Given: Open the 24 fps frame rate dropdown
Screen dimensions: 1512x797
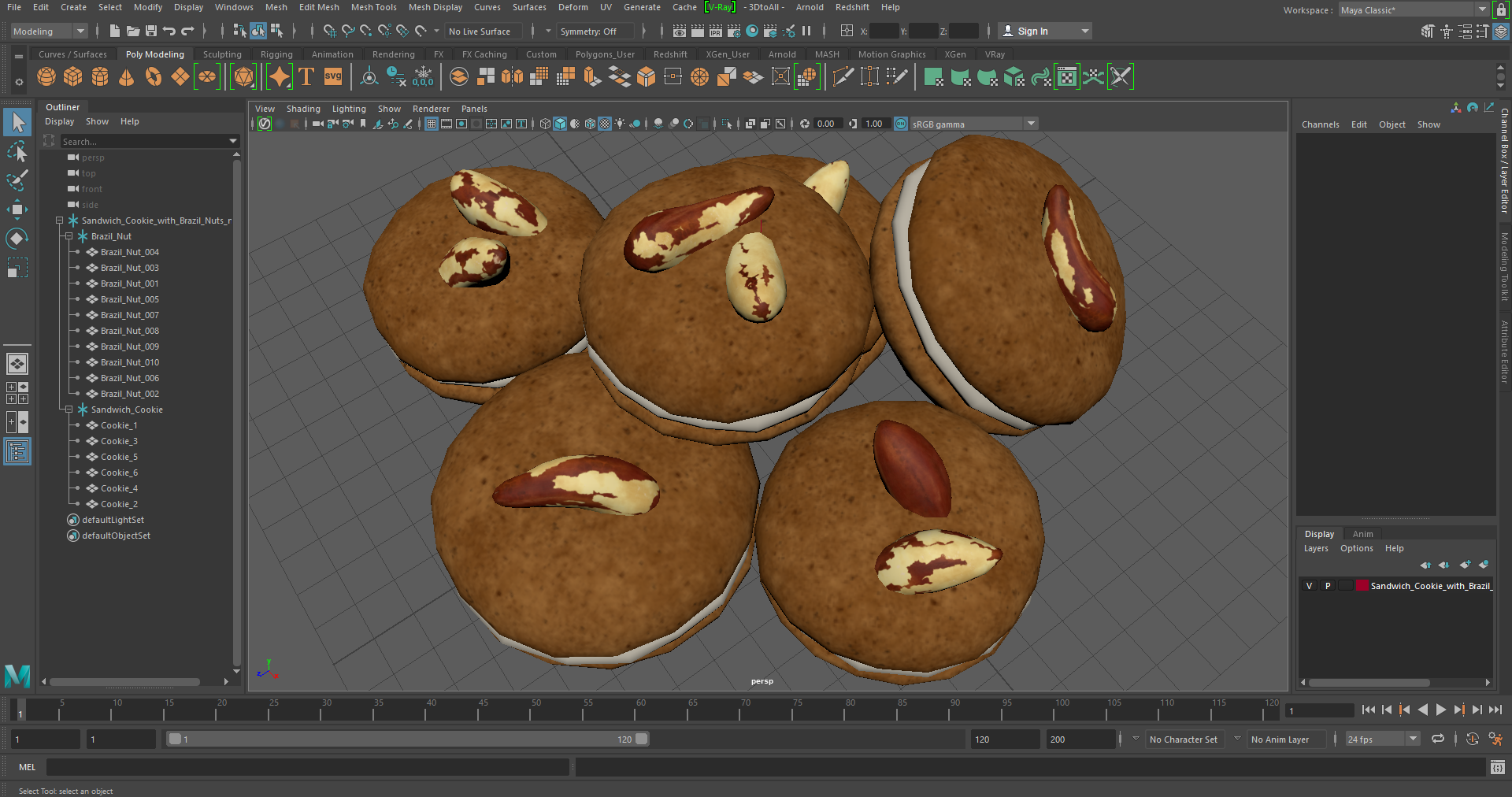Looking at the screenshot, I should click(x=1382, y=739).
